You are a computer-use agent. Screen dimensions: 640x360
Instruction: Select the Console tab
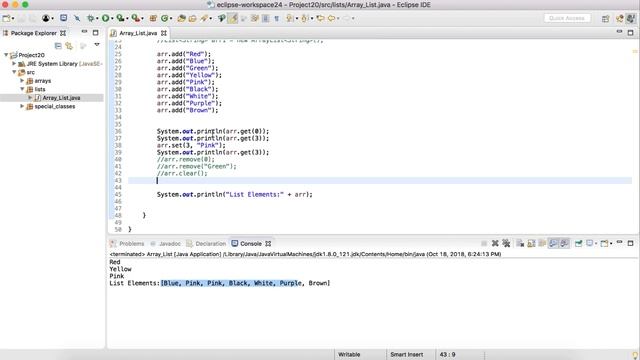[251, 244]
